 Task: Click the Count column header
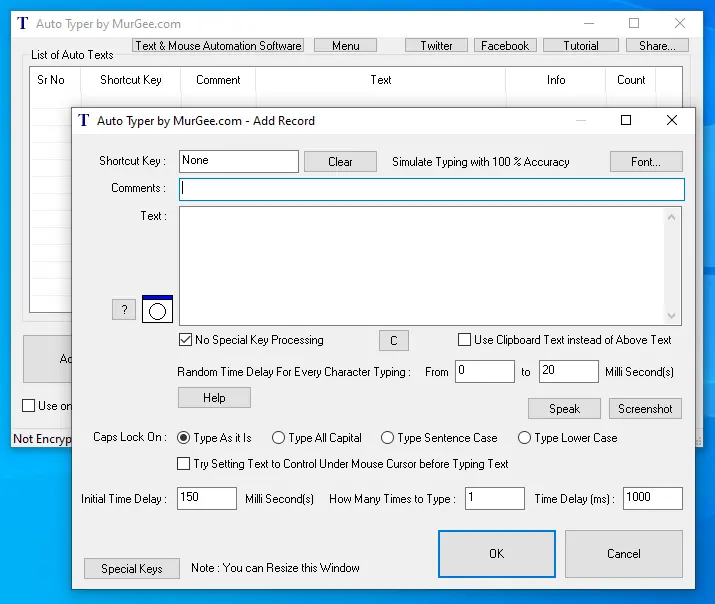coord(631,80)
